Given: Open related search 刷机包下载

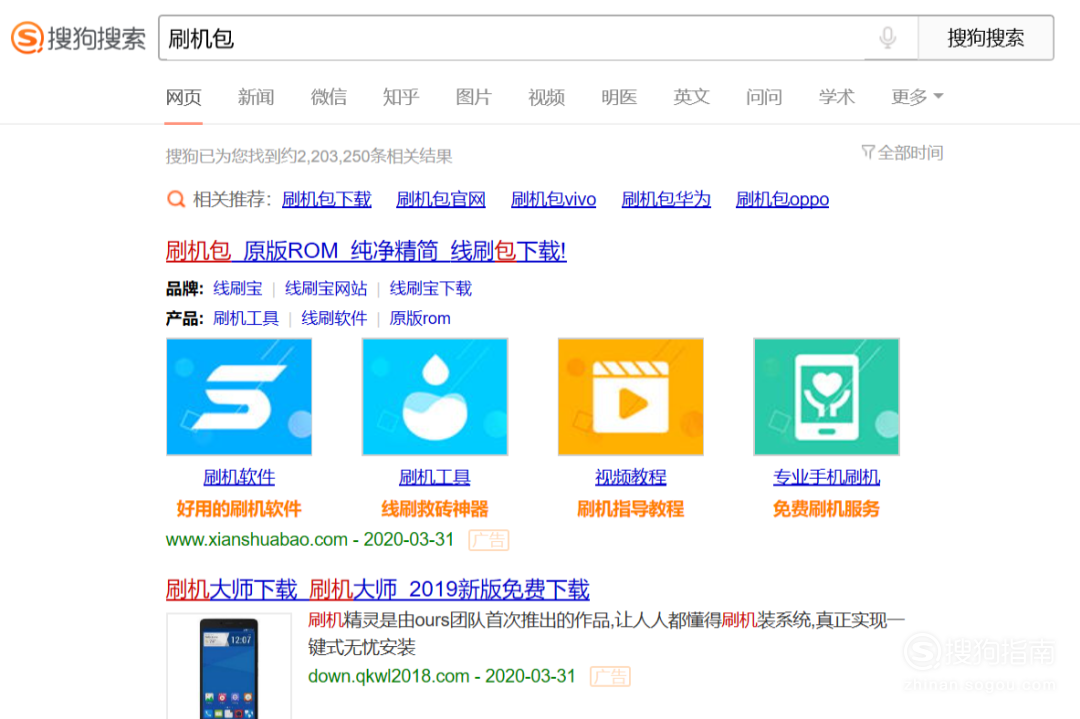Looking at the screenshot, I should point(326,200).
